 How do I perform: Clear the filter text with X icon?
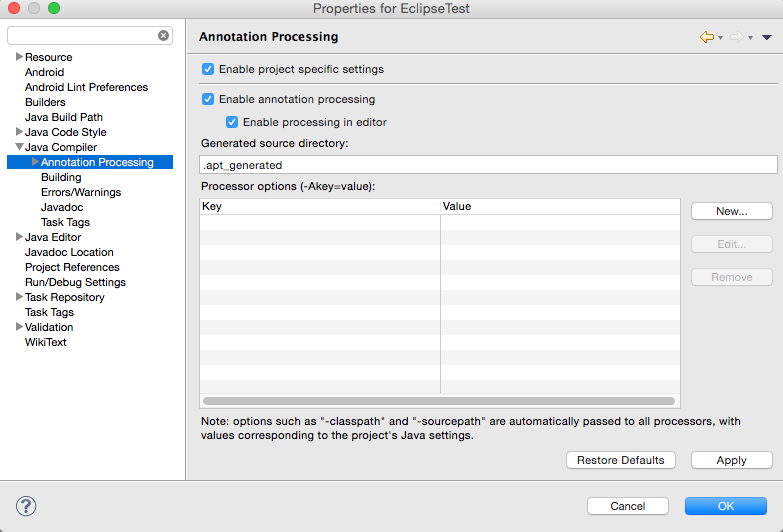pos(164,35)
